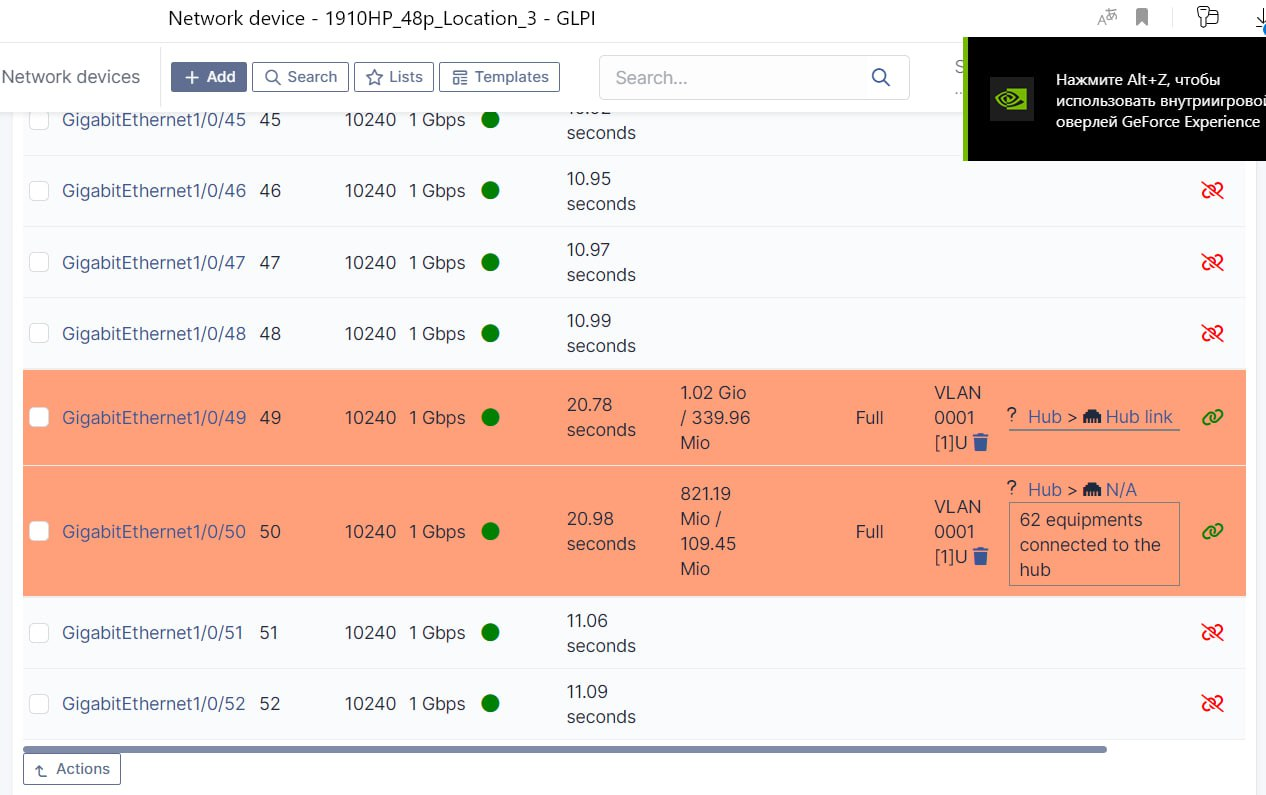Click the Actions button at the bottom
The width and height of the screenshot is (1266, 795).
tap(71, 768)
